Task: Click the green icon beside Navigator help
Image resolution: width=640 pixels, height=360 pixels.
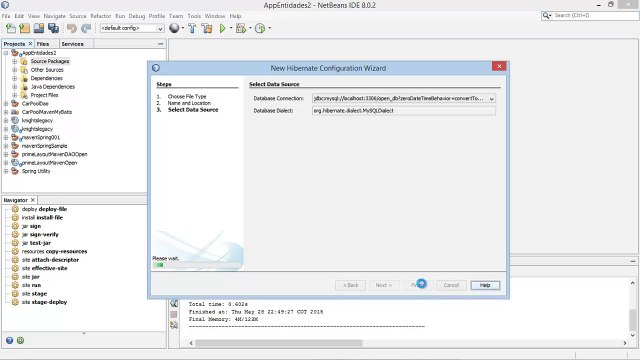Action: pos(20,340)
